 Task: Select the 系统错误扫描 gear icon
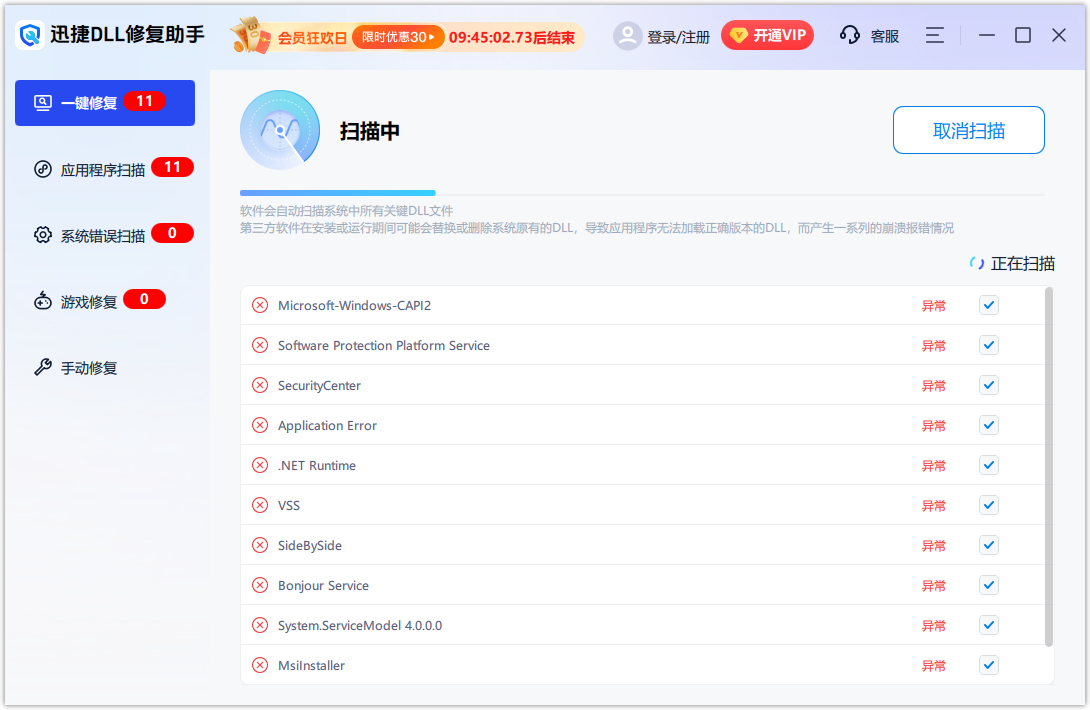click(43, 234)
